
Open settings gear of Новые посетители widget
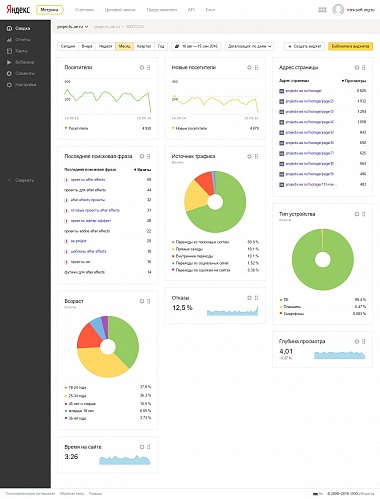[x=249, y=67]
